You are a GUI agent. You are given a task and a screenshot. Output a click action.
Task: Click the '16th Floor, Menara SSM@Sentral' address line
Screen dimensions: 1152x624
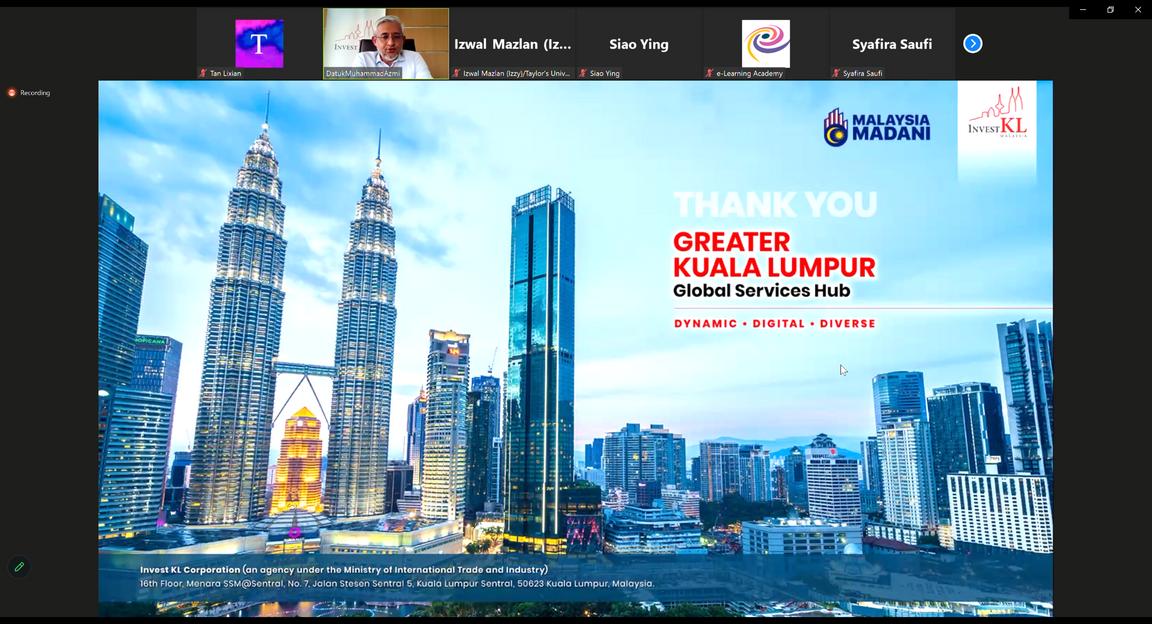pyautogui.click(x=397, y=584)
